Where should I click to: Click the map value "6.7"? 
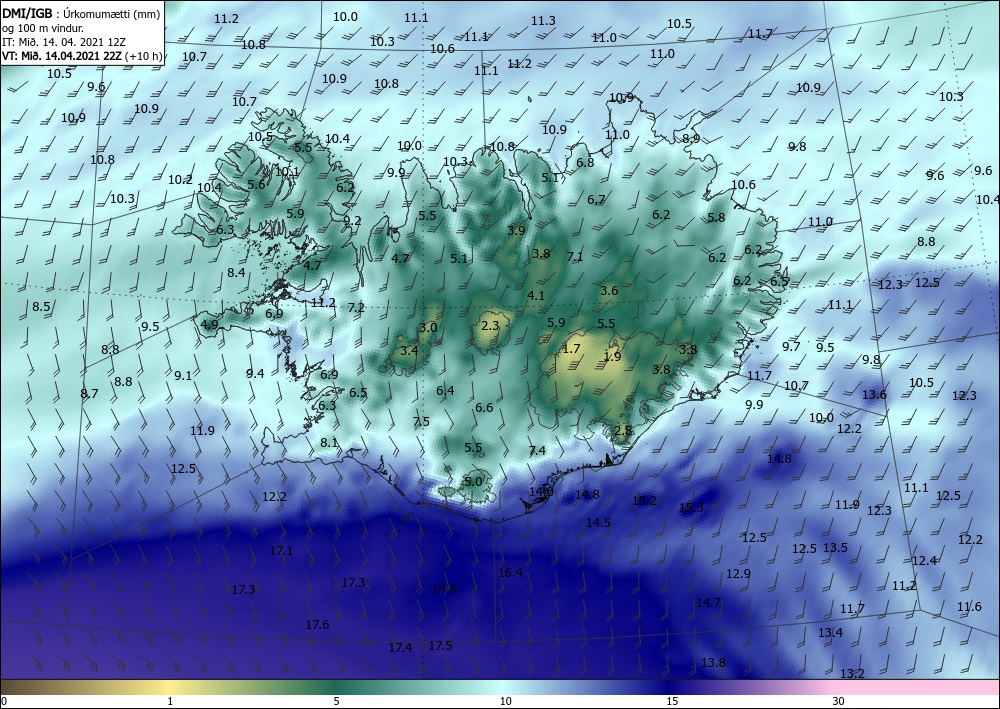click(596, 200)
